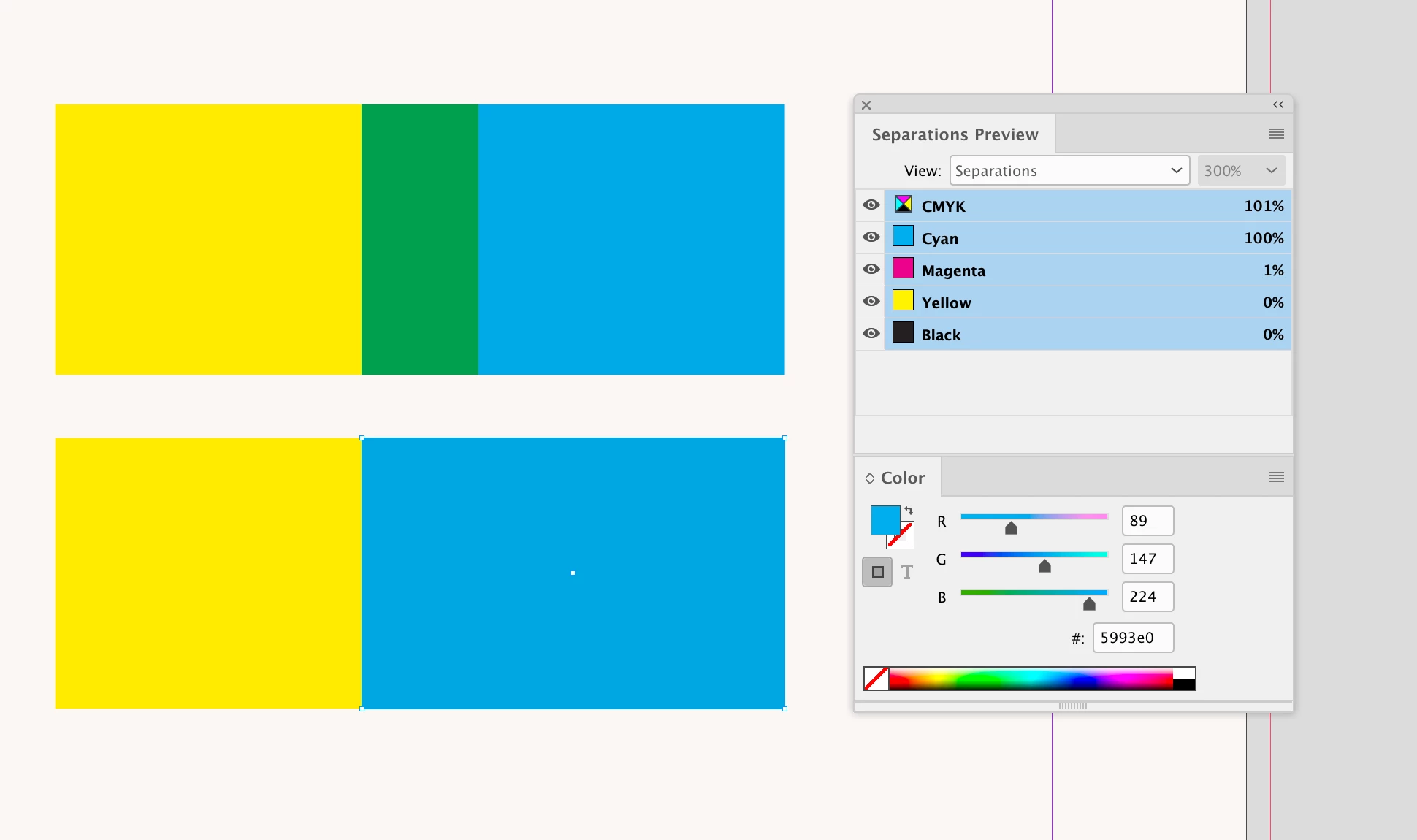
Task: Collapse panels with double-arrow icon
Action: coord(1277,104)
